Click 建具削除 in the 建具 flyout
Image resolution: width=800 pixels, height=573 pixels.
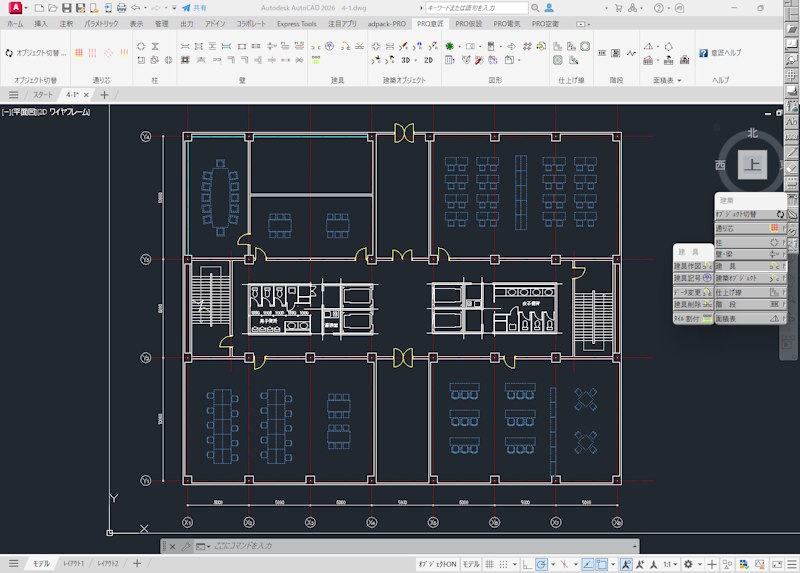click(693, 305)
